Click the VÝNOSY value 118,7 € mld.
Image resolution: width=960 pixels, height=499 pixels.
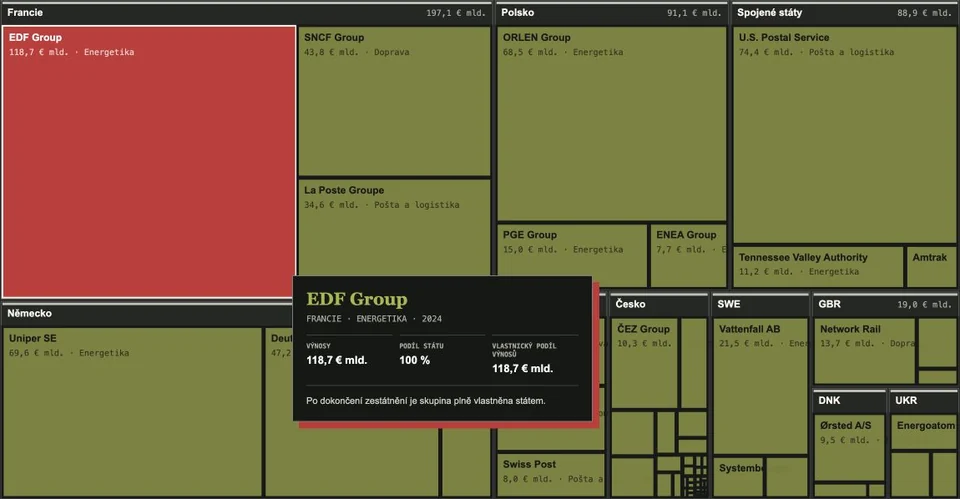click(x=337, y=360)
